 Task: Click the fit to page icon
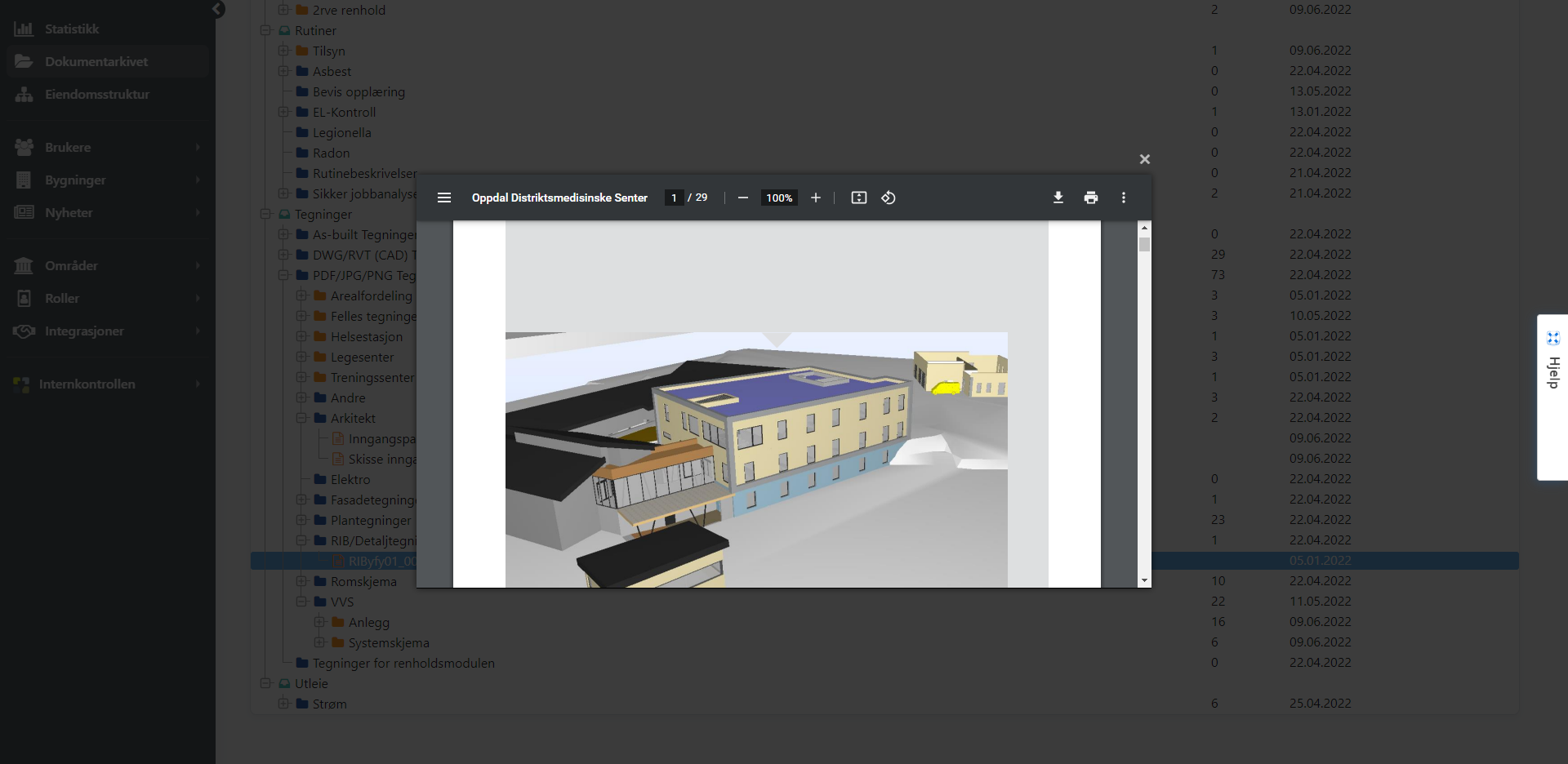tap(858, 198)
